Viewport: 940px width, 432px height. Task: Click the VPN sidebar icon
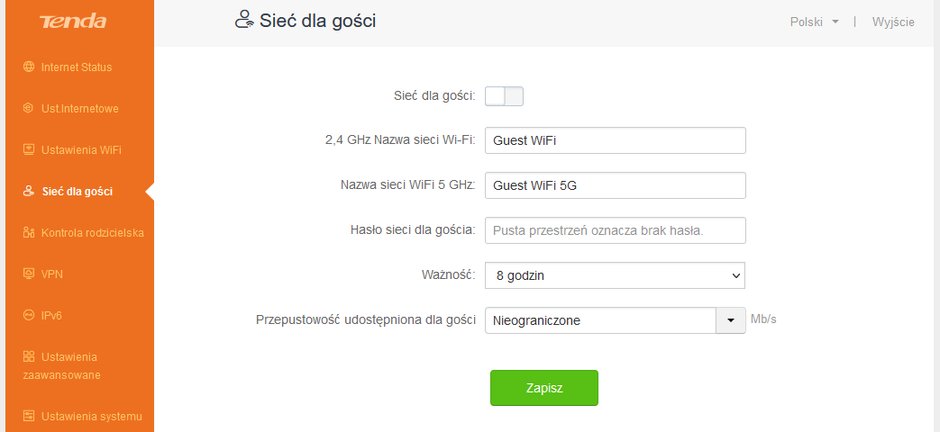click(x=28, y=274)
